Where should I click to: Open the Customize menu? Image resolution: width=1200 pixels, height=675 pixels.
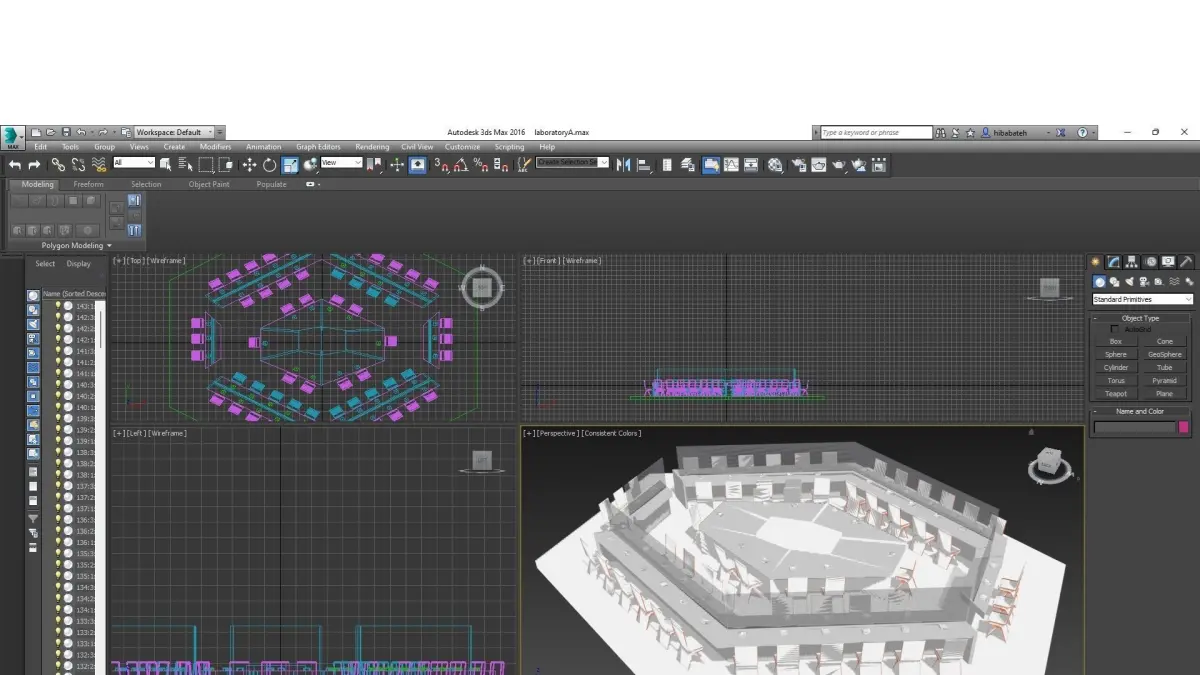click(x=462, y=147)
